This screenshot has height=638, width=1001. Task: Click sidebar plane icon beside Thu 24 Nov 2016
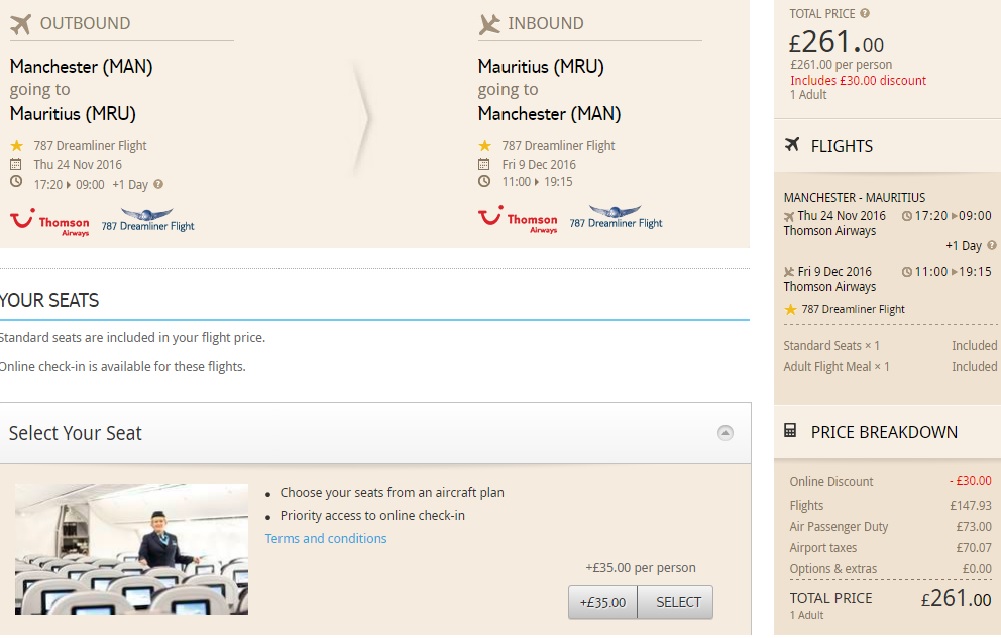click(789, 216)
